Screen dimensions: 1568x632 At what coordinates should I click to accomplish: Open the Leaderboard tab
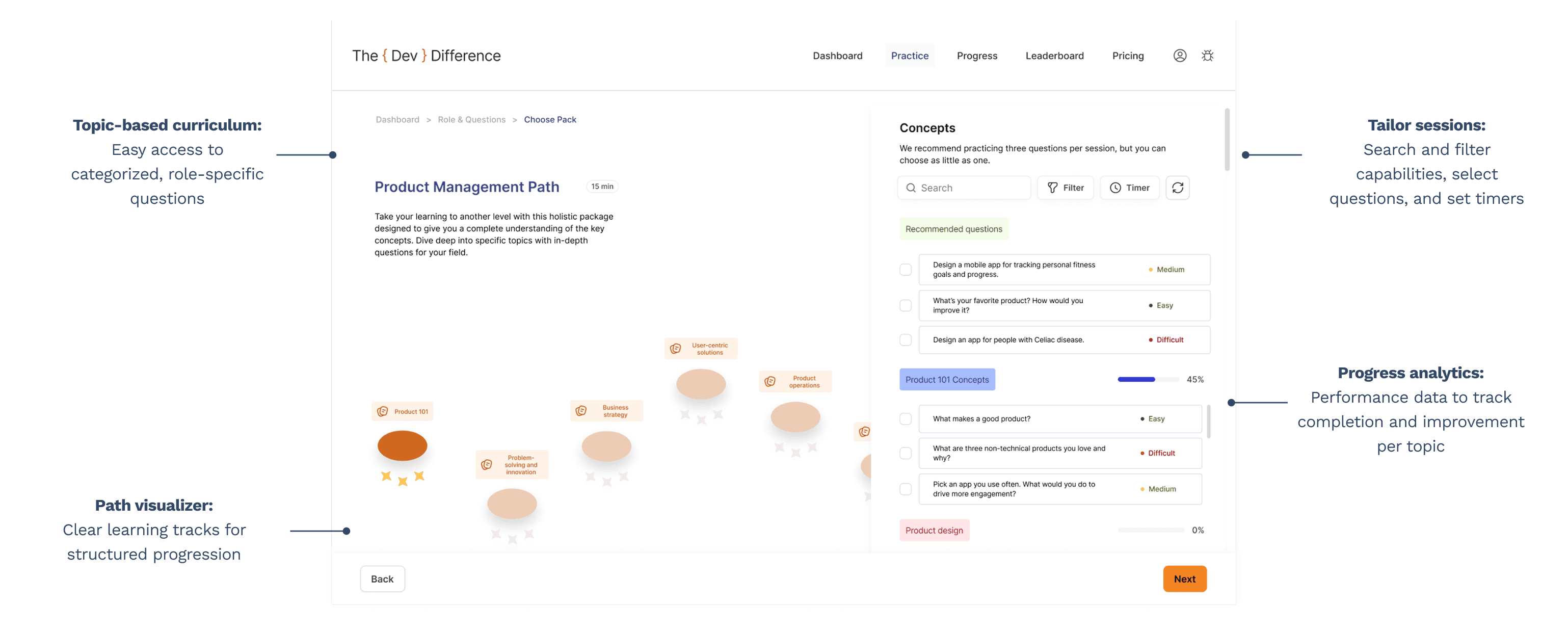point(1054,56)
